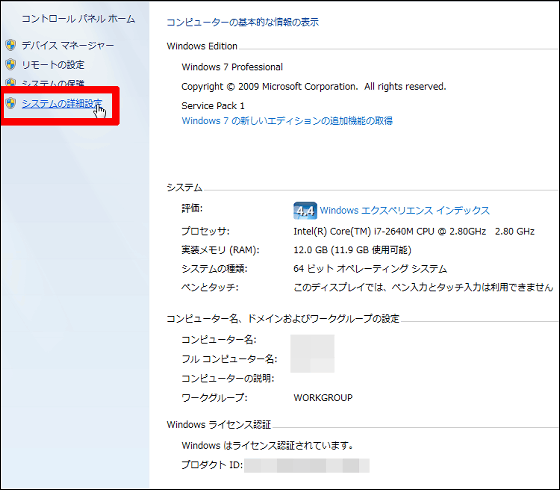Image resolution: width=560 pixels, height=490 pixels.
Task: Select Intel Core i7-2640M processor value
Action: pyautogui.click(x=414, y=231)
